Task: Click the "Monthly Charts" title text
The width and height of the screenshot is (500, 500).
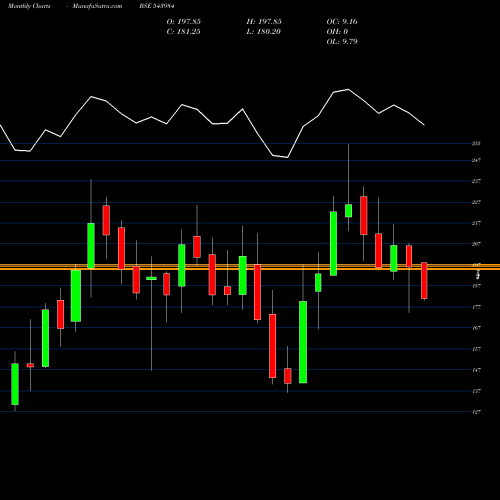Action: 29,6
